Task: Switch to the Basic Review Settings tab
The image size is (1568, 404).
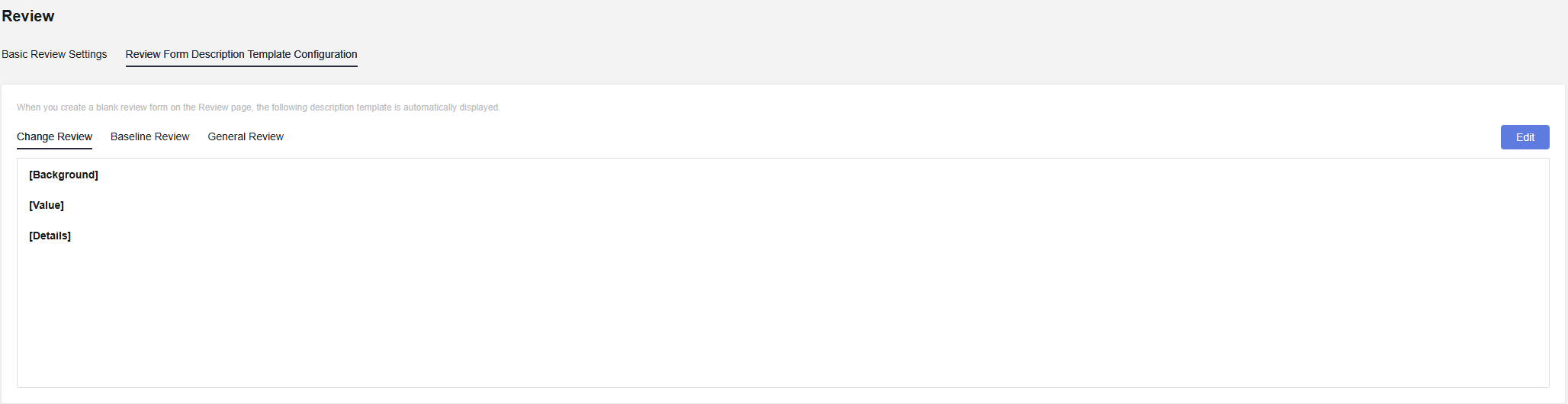Action: tap(54, 54)
